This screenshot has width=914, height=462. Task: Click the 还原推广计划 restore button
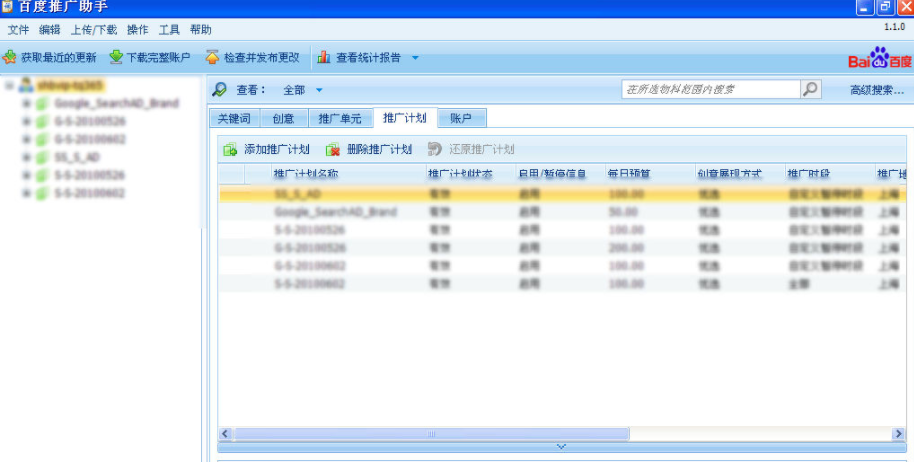[471, 149]
